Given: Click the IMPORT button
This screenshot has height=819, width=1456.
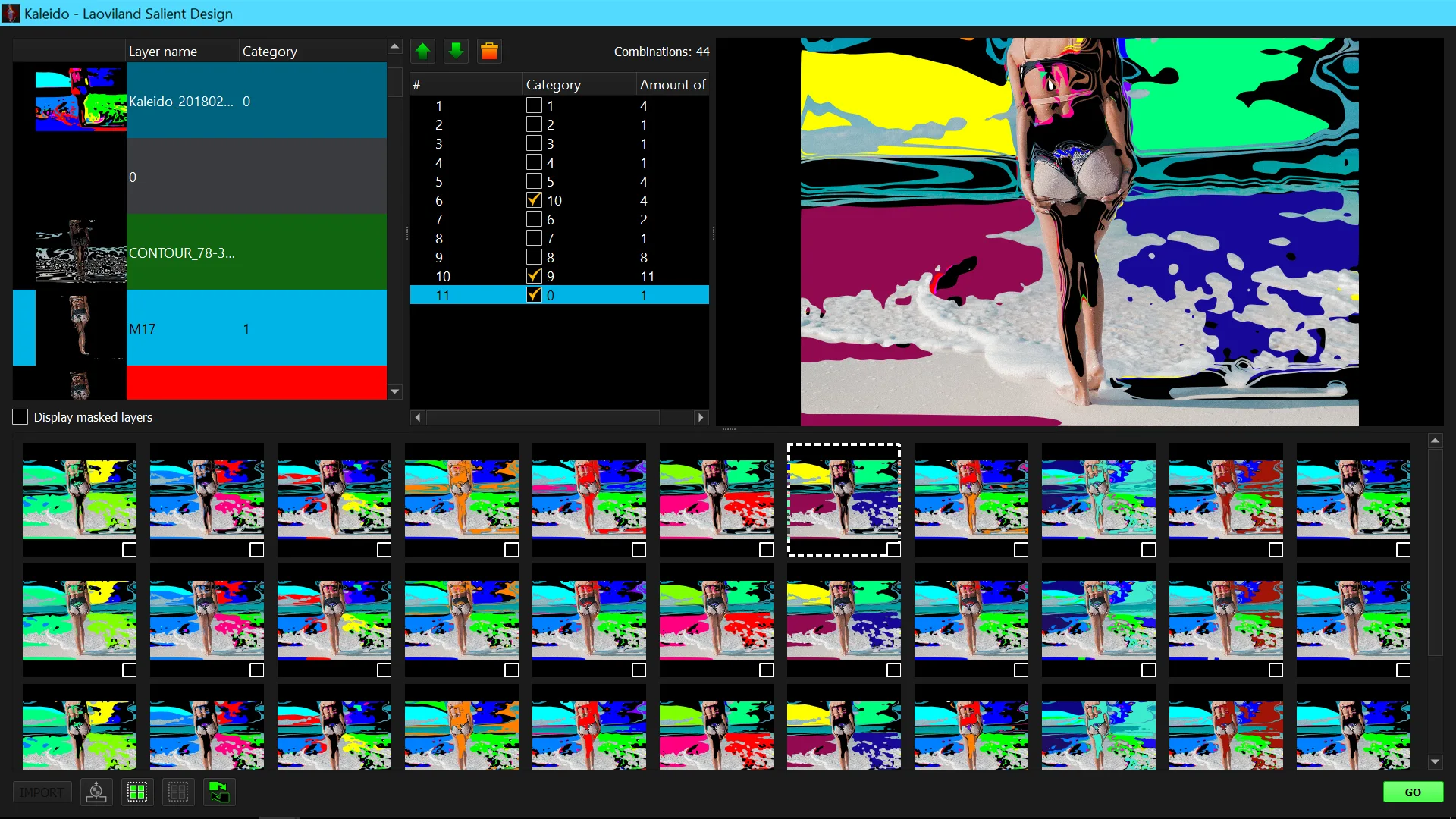Looking at the screenshot, I should 42,792.
